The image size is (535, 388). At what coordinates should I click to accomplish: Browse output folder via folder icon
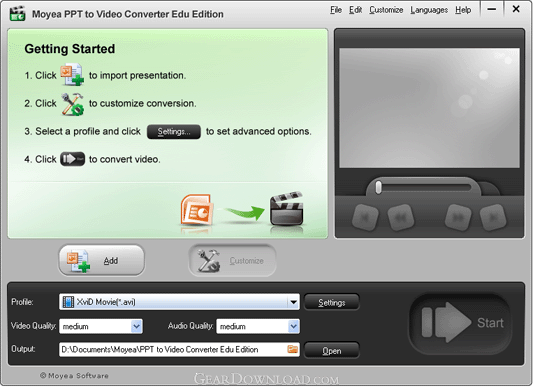pos(292,349)
